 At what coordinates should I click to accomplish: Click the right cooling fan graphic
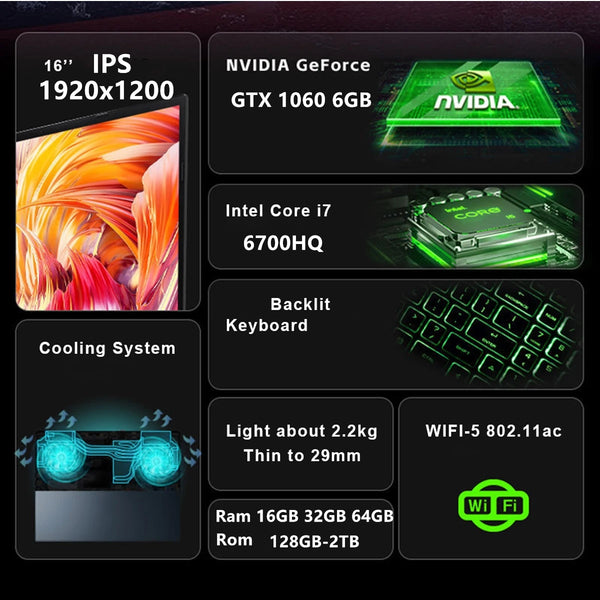156,461
